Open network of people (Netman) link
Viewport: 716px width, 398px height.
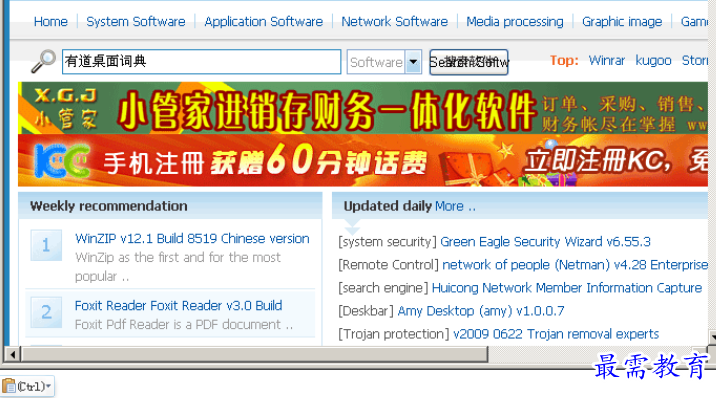click(x=575, y=265)
